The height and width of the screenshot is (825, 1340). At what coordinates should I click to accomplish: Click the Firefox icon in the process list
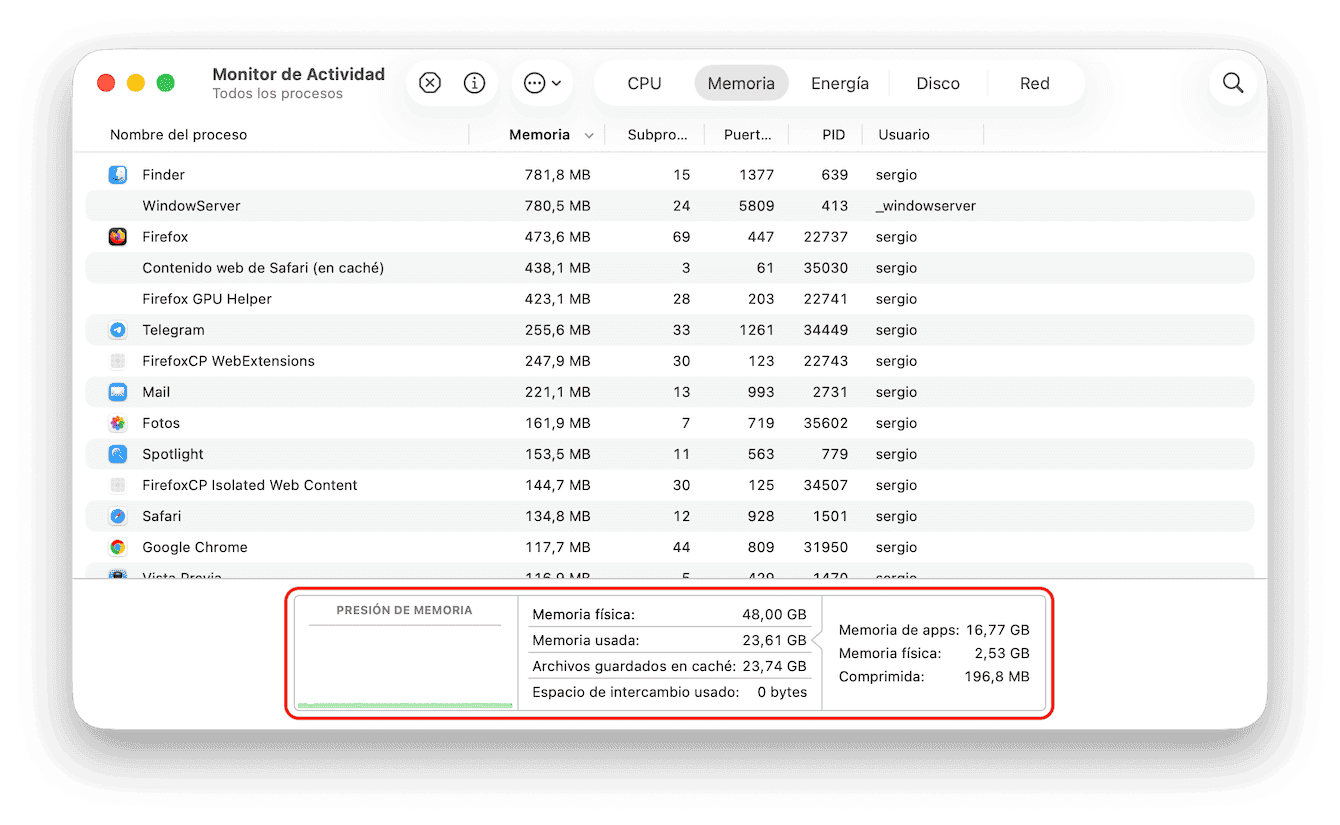pyautogui.click(x=118, y=237)
